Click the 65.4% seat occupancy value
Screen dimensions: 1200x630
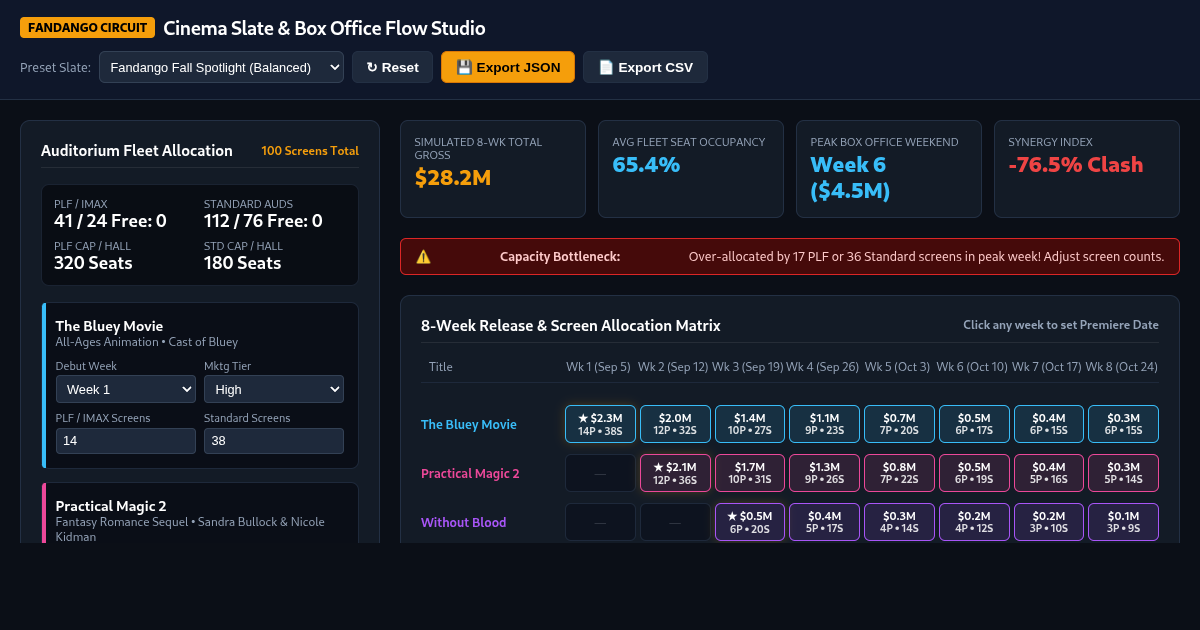click(646, 165)
